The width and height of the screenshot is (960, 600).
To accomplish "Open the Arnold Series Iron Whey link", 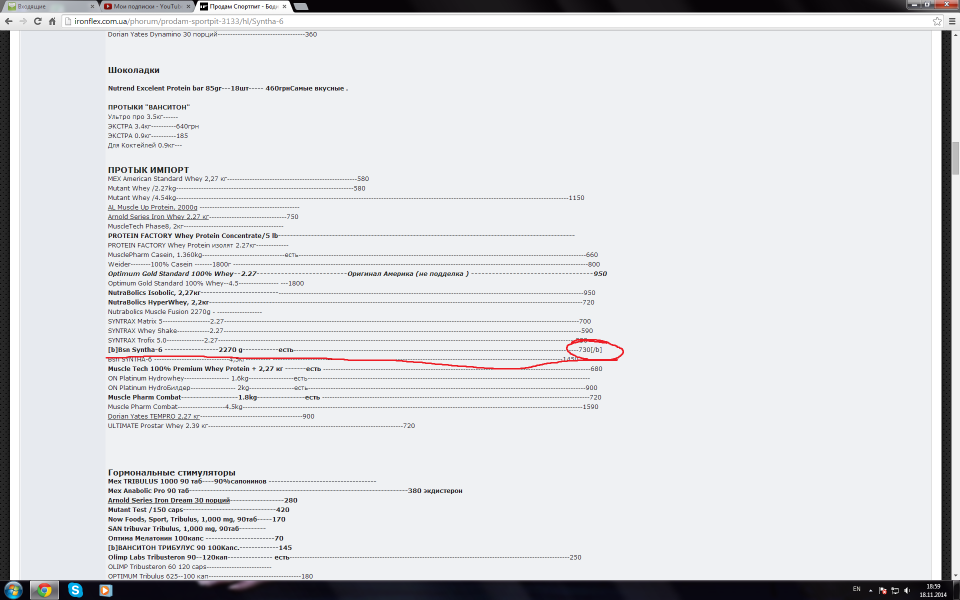I will [159, 216].
